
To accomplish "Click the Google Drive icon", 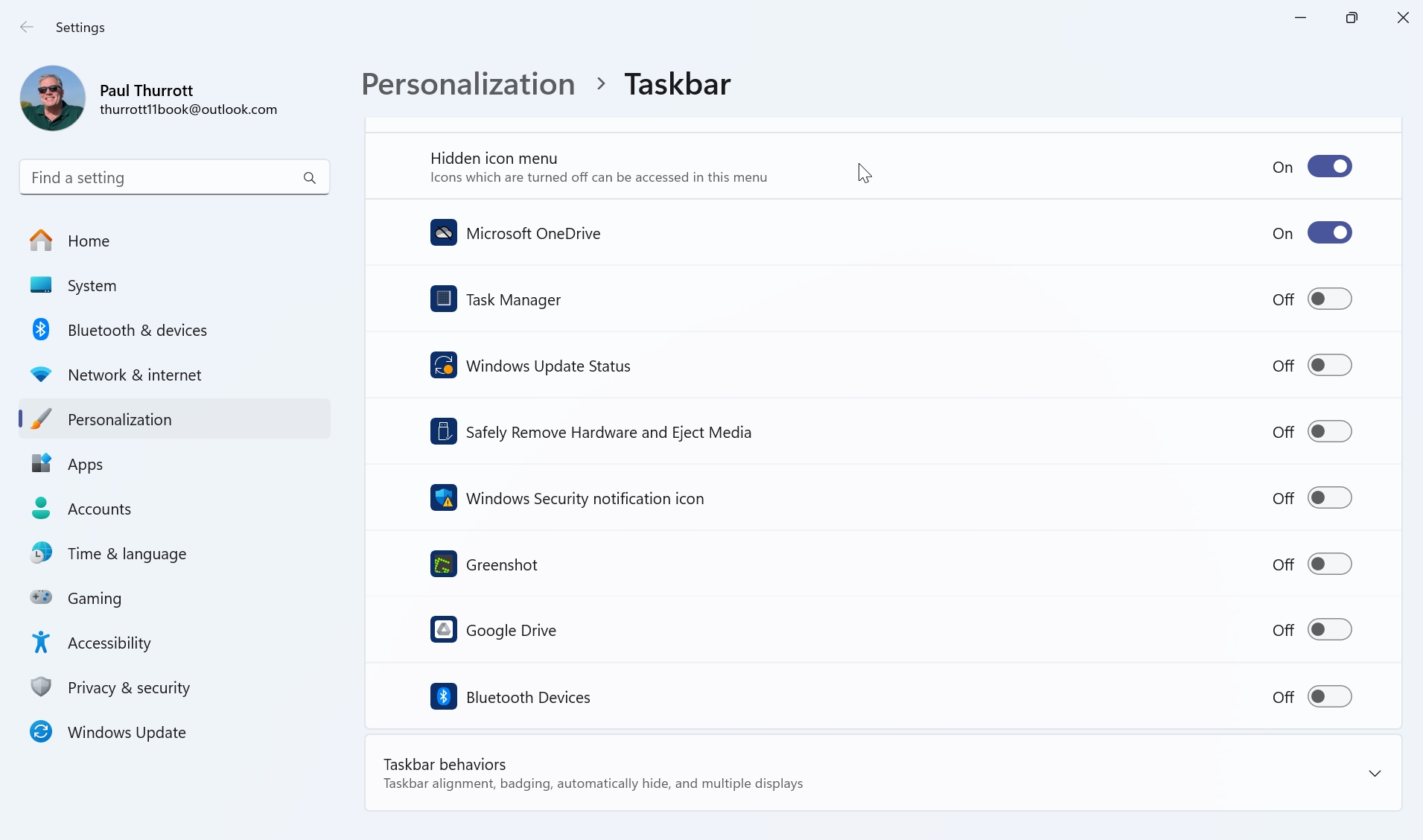I will click(443, 630).
